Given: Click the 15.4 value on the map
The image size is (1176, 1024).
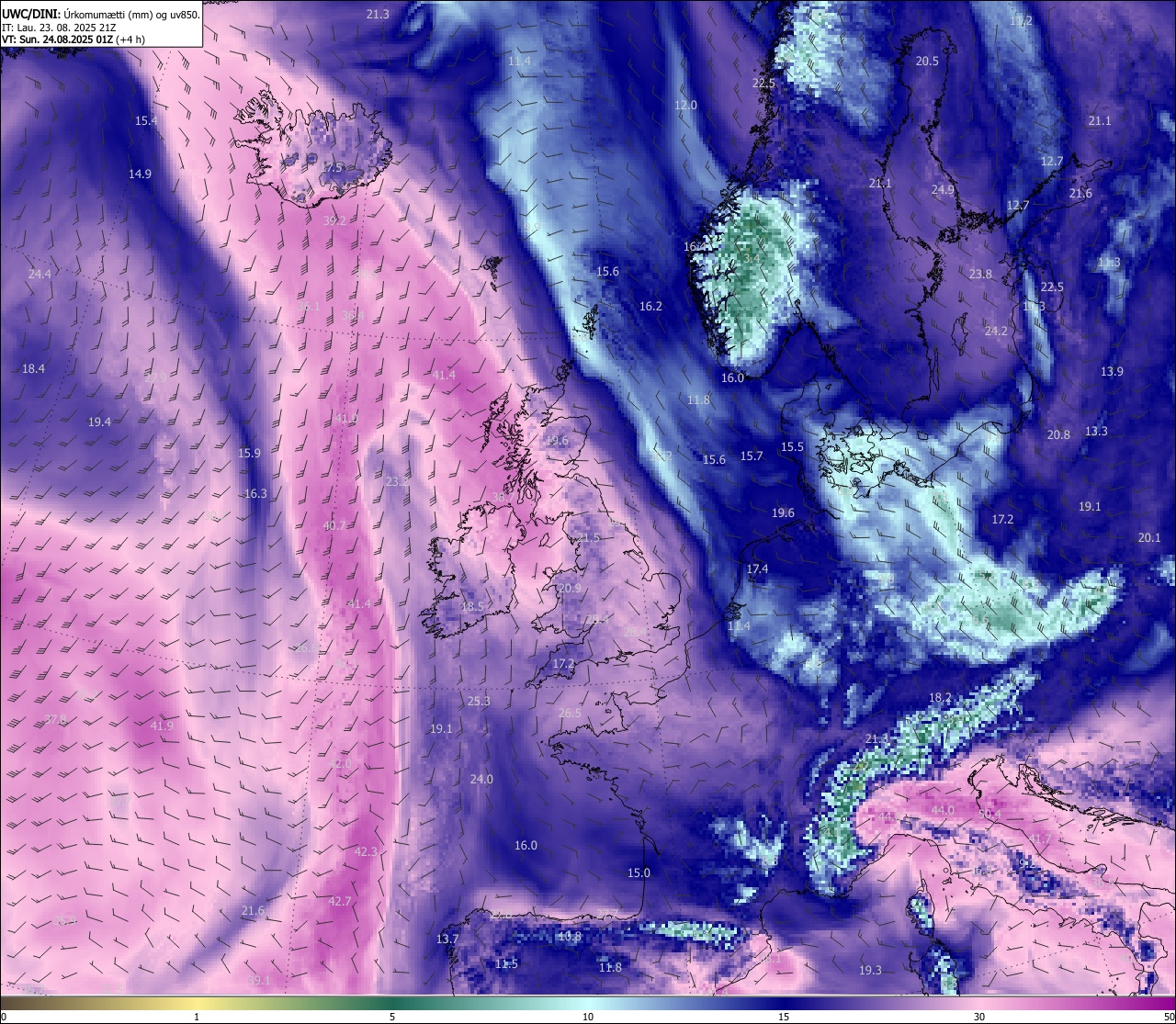Looking at the screenshot, I should 146,120.
